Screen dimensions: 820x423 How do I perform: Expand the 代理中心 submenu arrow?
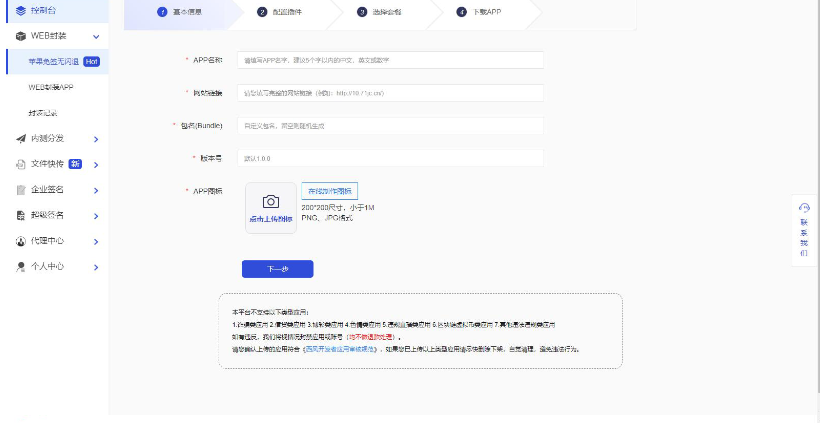click(x=96, y=242)
